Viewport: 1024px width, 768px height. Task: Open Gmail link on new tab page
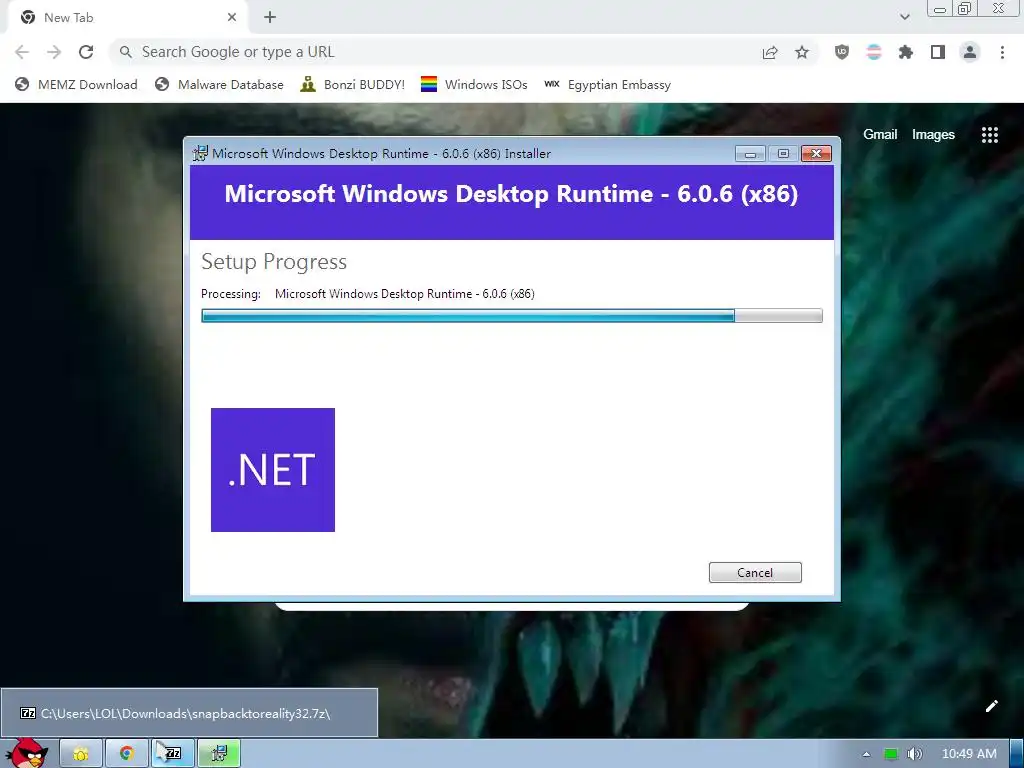tap(880, 135)
